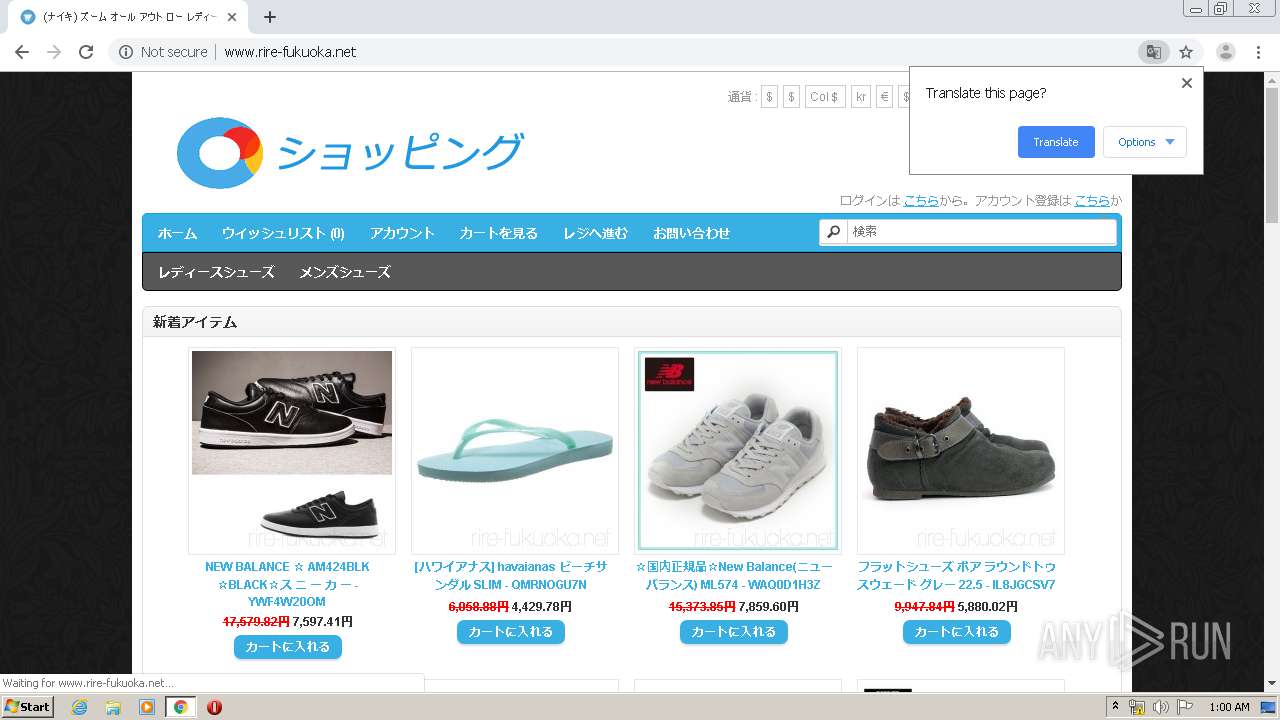Click red Opera-style icon in taskbar
The height and width of the screenshot is (720, 1280).
coord(214,707)
